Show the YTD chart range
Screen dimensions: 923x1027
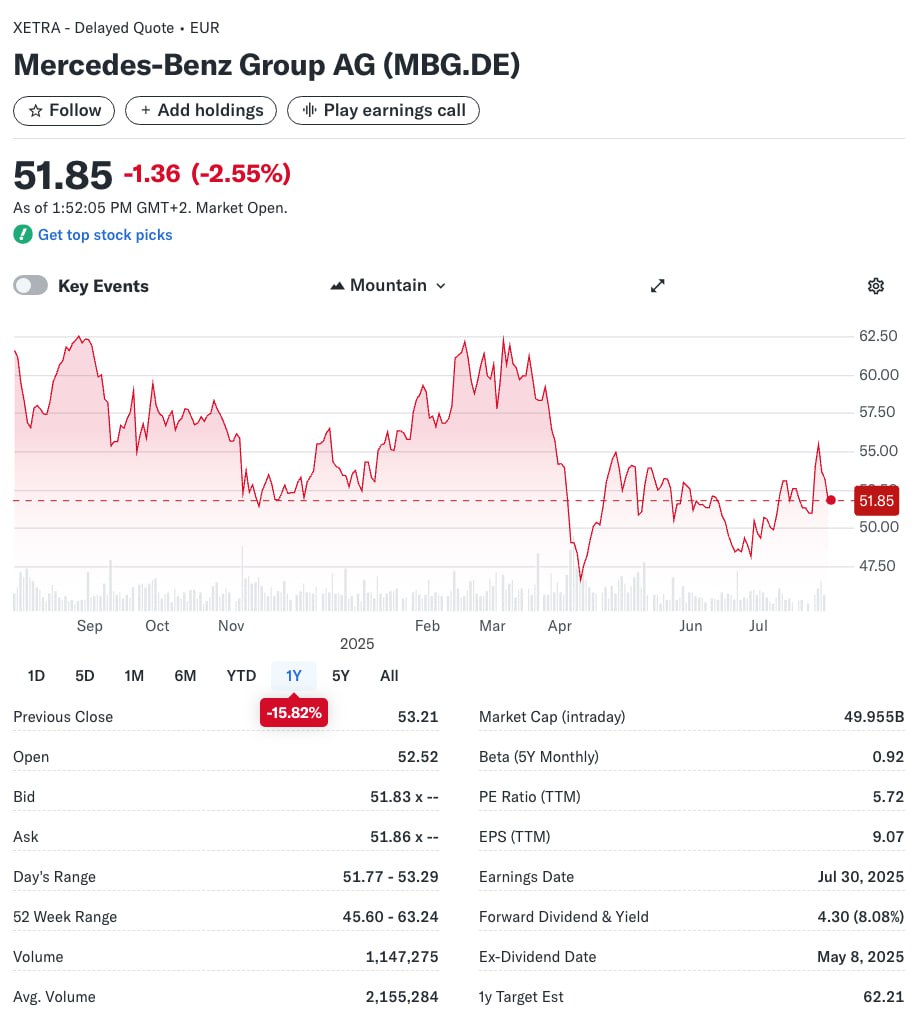point(241,676)
